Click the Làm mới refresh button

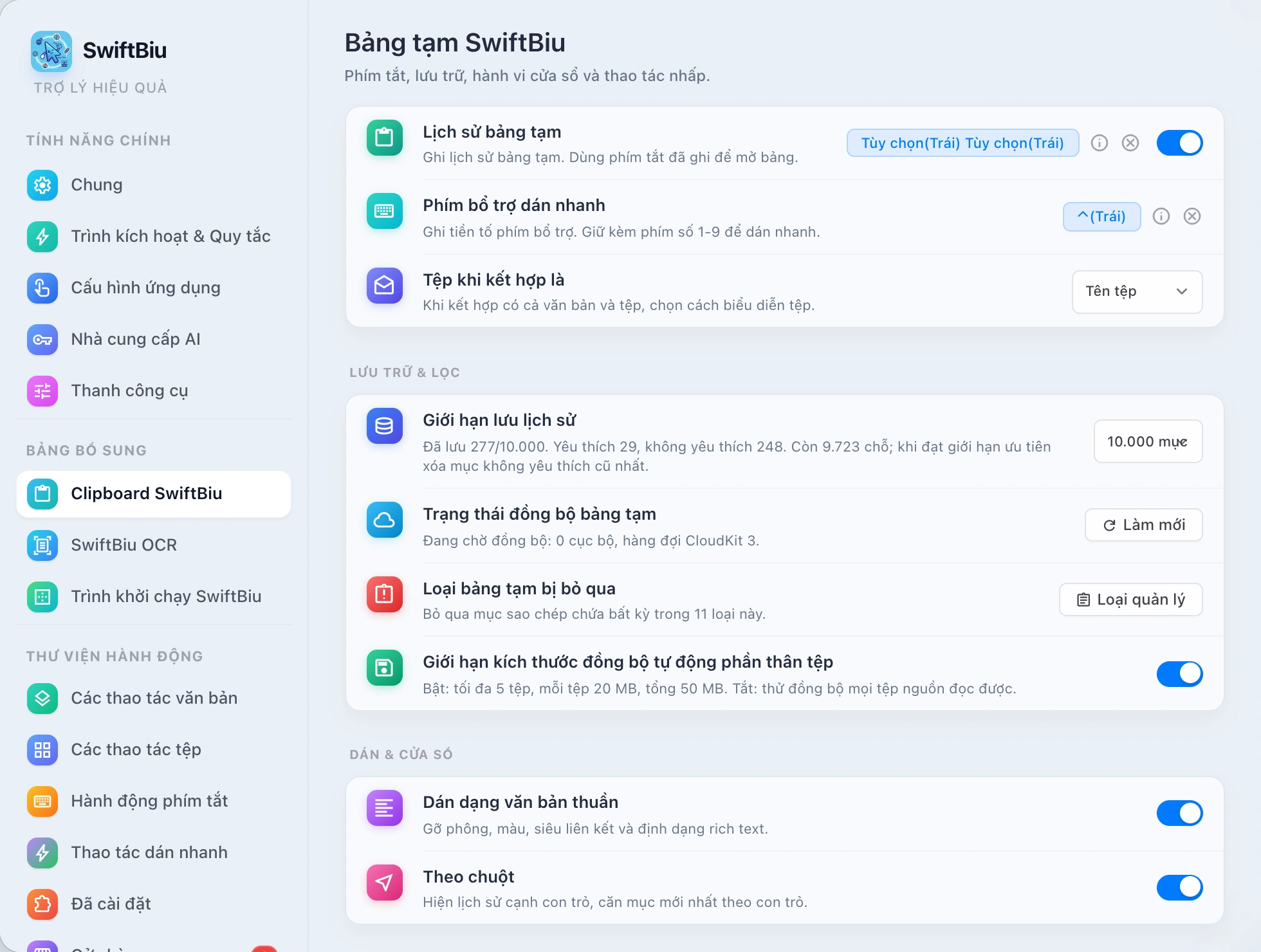pyautogui.click(x=1144, y=526)
